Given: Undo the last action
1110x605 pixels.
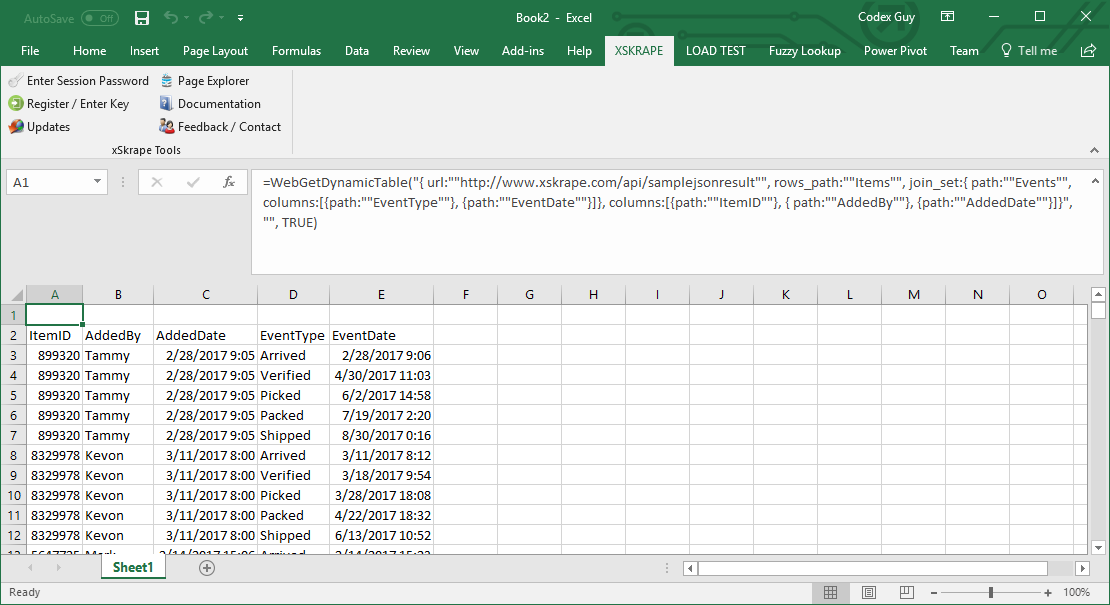Looking at the screenshot, I should pyautogui.click(x=171, y=17).
